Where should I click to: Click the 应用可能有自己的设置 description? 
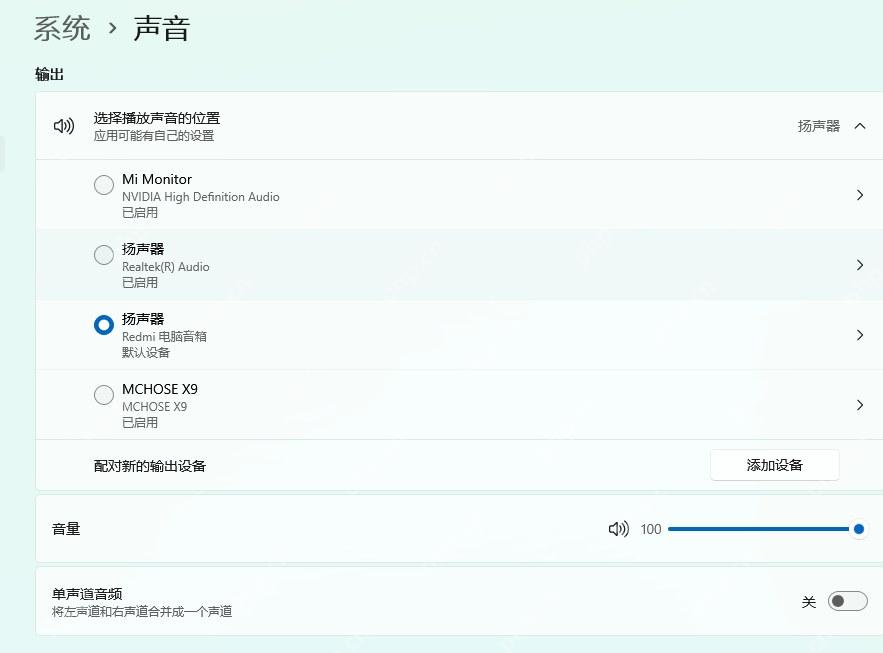tap(154, 136)
